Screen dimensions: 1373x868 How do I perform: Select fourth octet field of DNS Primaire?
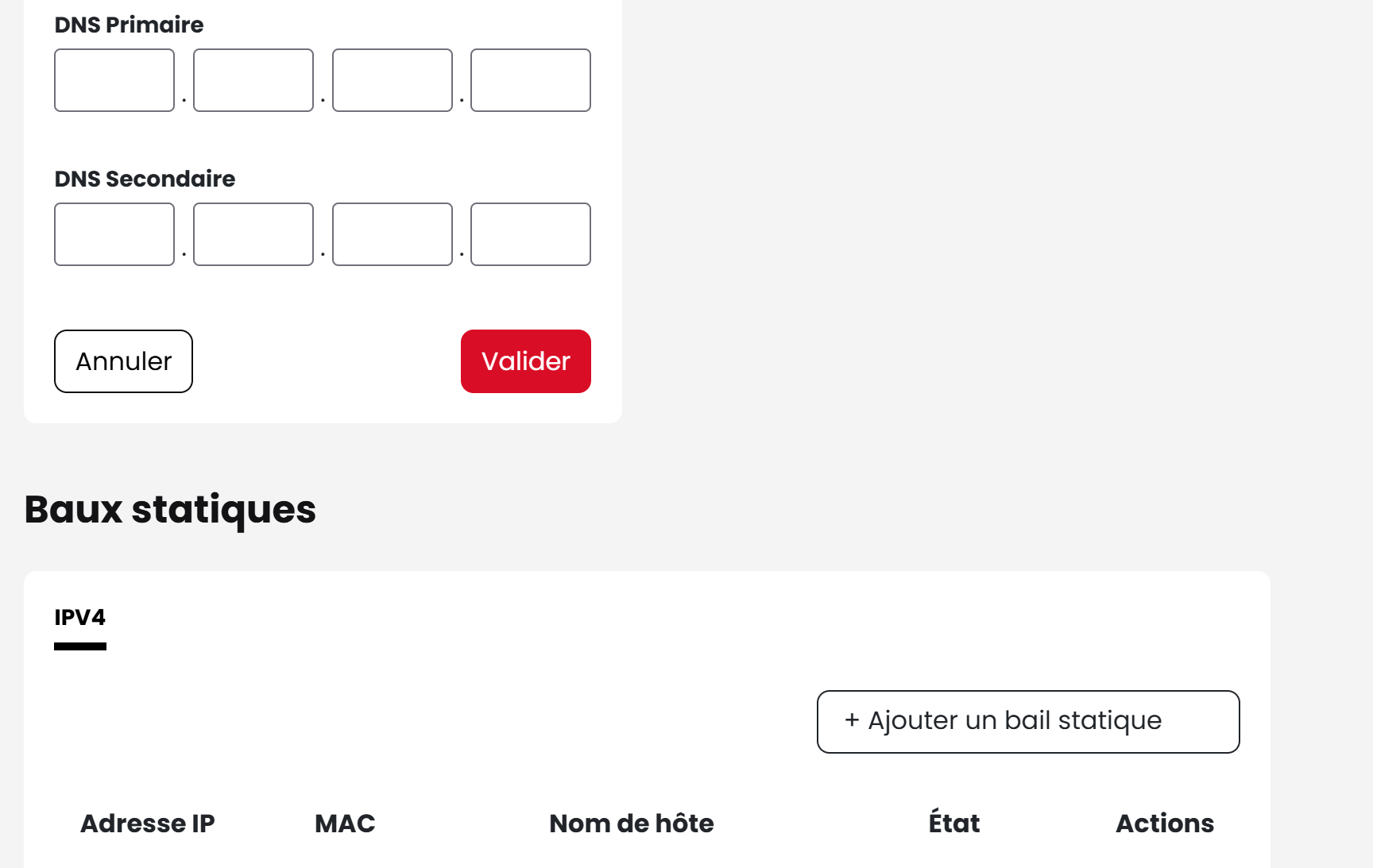[531, 80]
